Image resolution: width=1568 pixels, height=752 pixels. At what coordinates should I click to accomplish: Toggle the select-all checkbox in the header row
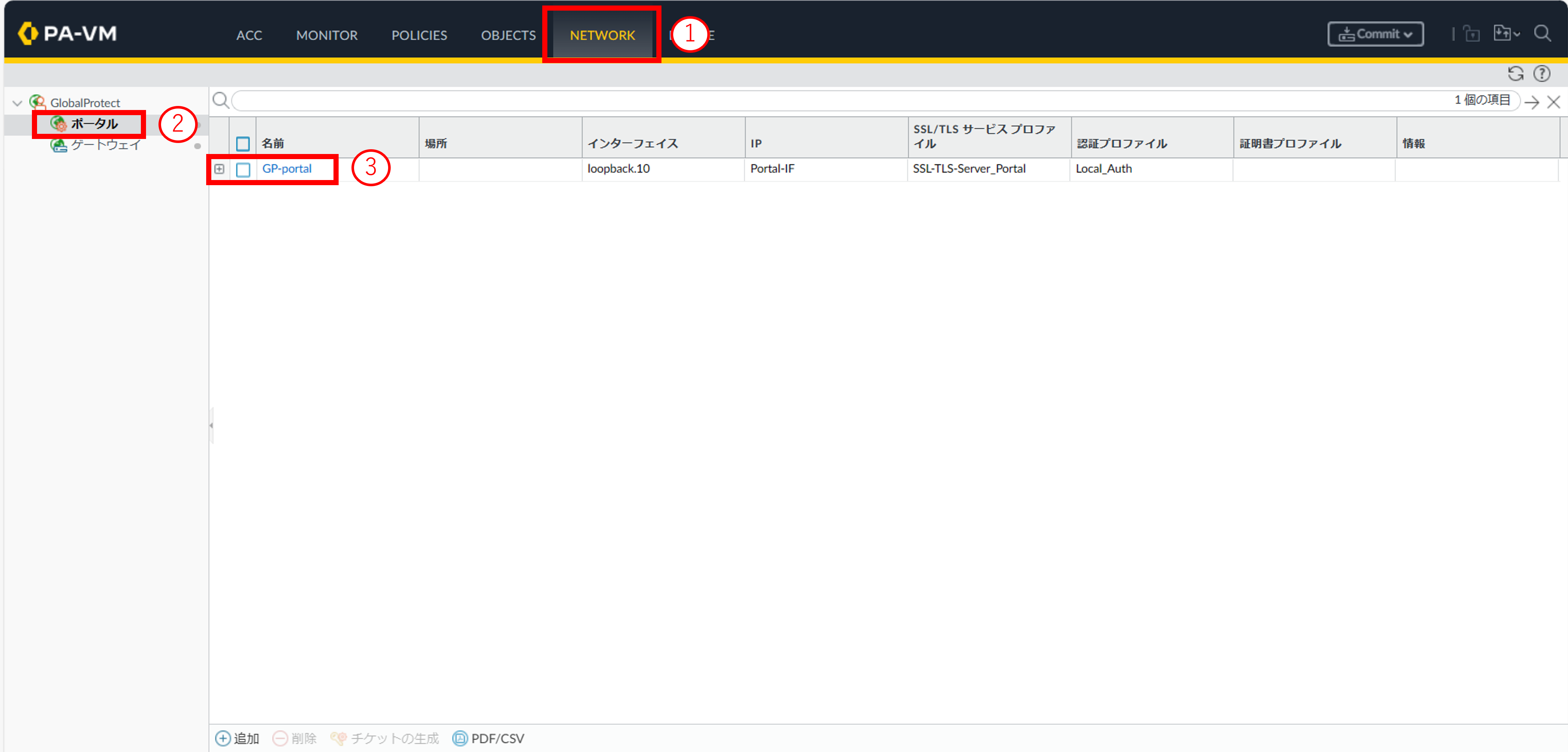pyautogui.click(x=243, y=144)
